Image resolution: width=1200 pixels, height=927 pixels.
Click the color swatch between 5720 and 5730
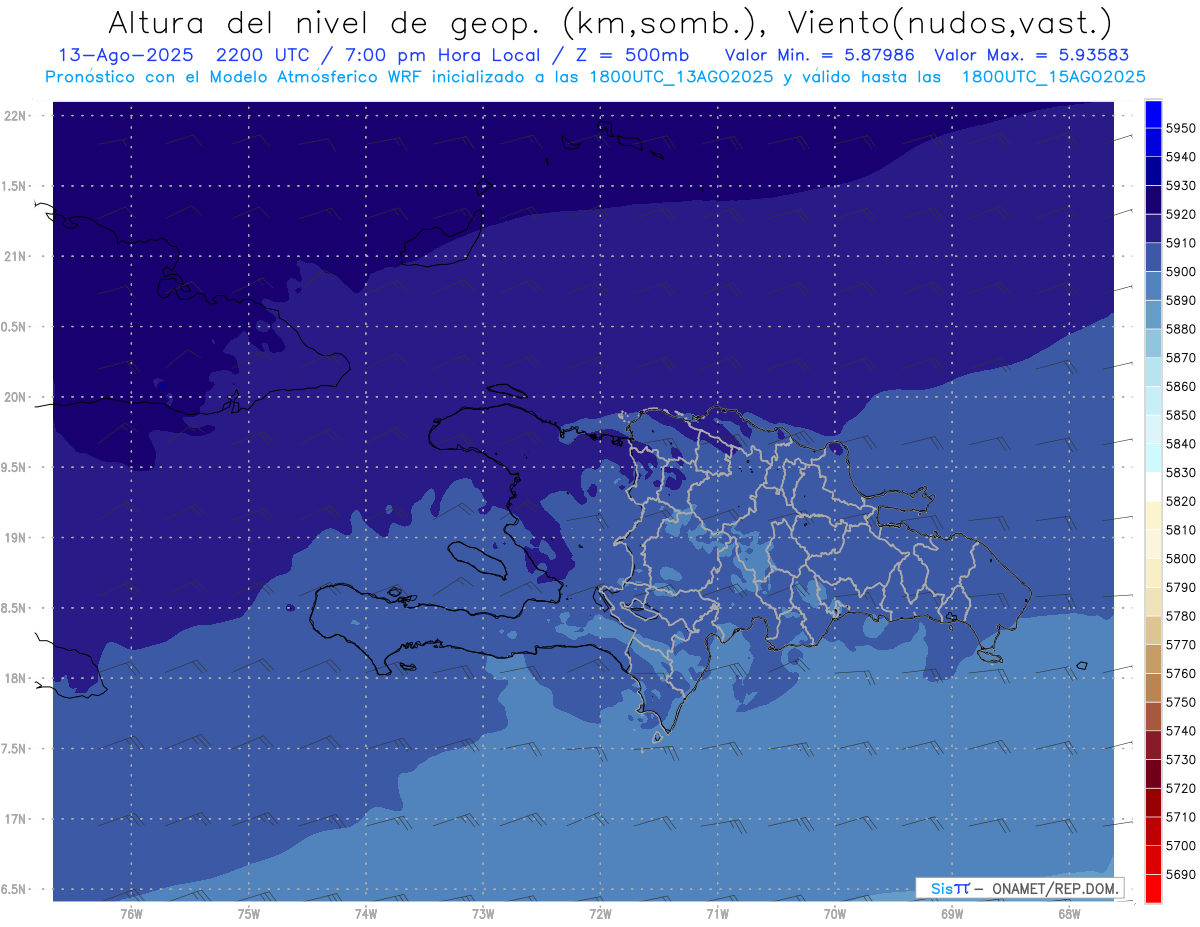click(x=1153, y=773)
